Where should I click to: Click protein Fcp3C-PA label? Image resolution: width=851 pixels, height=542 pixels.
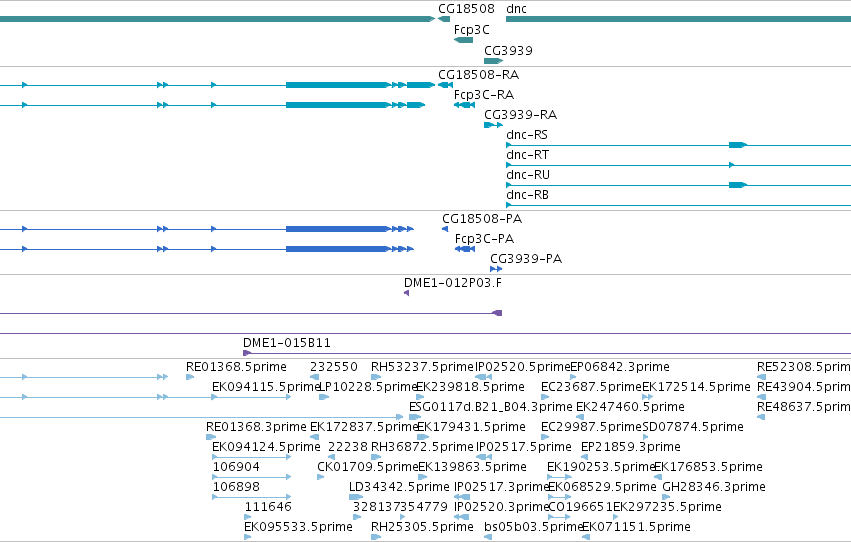(x=484, y=239)
